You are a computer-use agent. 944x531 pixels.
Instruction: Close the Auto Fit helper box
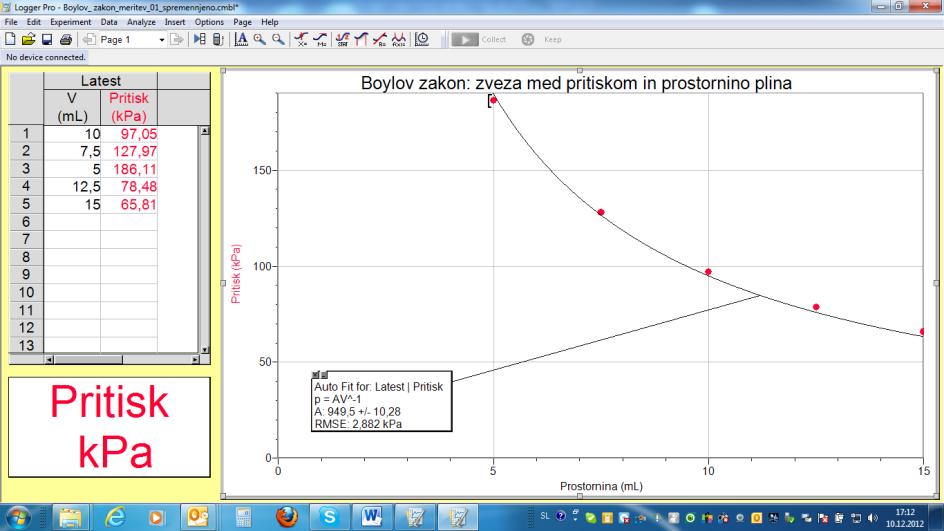tap(315, 375)
